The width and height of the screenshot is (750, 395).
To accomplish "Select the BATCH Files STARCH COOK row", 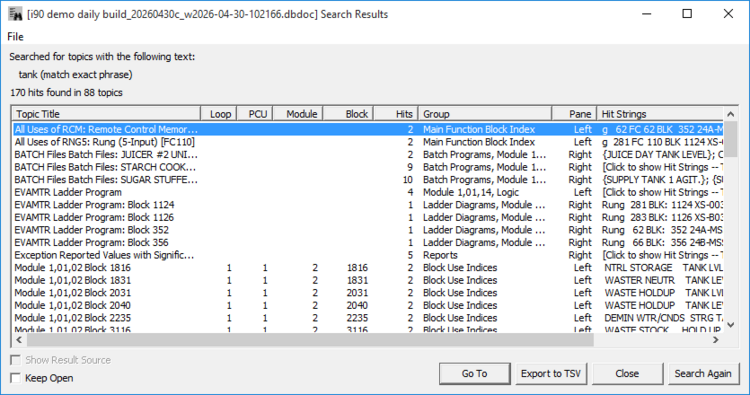I will coord(368,167).
